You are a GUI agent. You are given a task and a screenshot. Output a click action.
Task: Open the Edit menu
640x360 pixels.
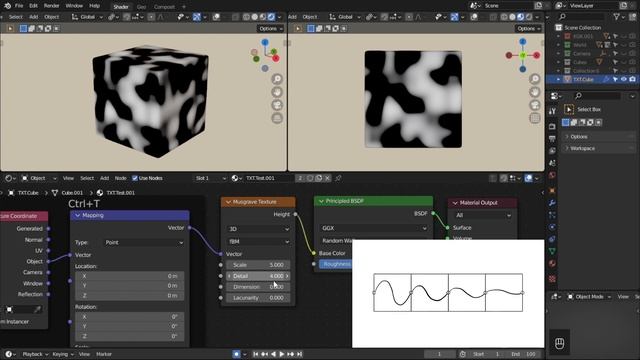point(33,6)
